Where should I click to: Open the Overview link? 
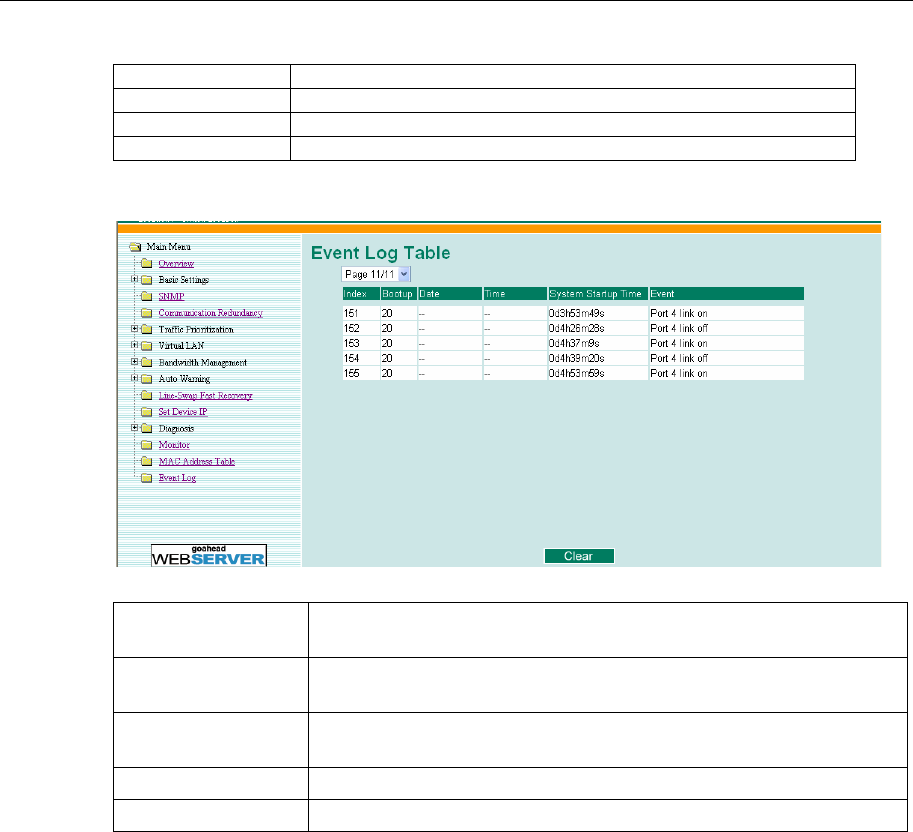point(176,264)
